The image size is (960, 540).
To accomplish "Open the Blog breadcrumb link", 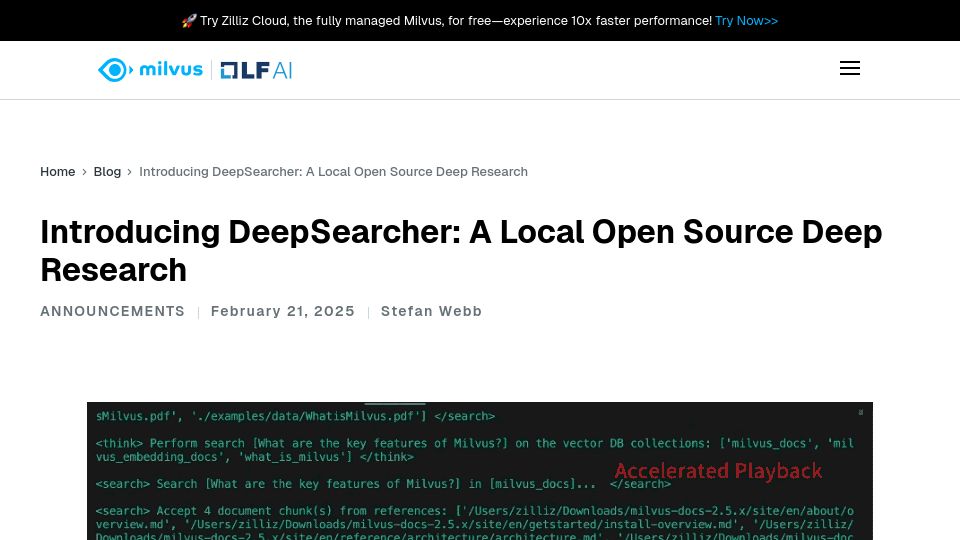I will [107, 171].
